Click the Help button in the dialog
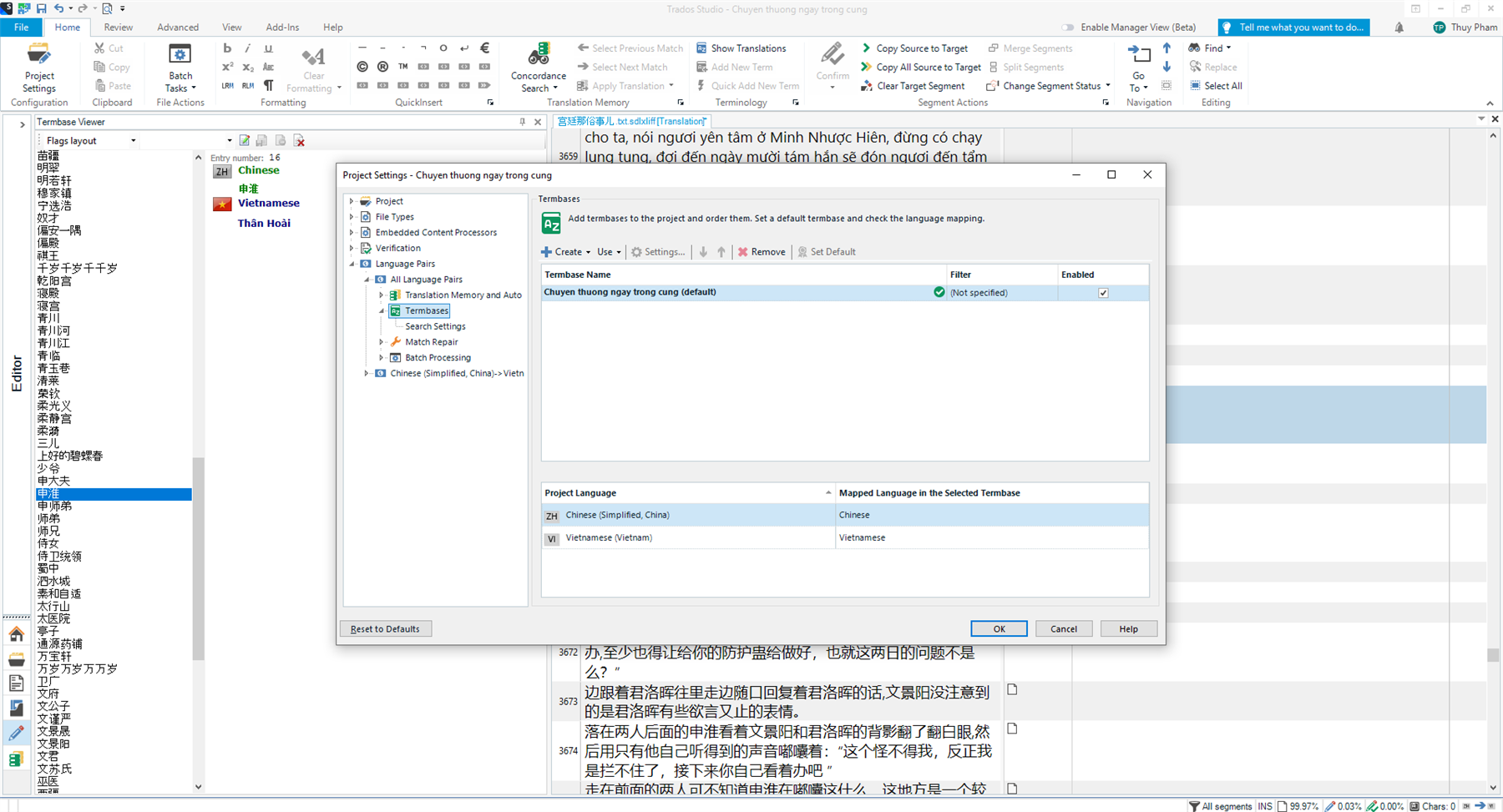1503x812 pixels. (x=1128, y=629)
